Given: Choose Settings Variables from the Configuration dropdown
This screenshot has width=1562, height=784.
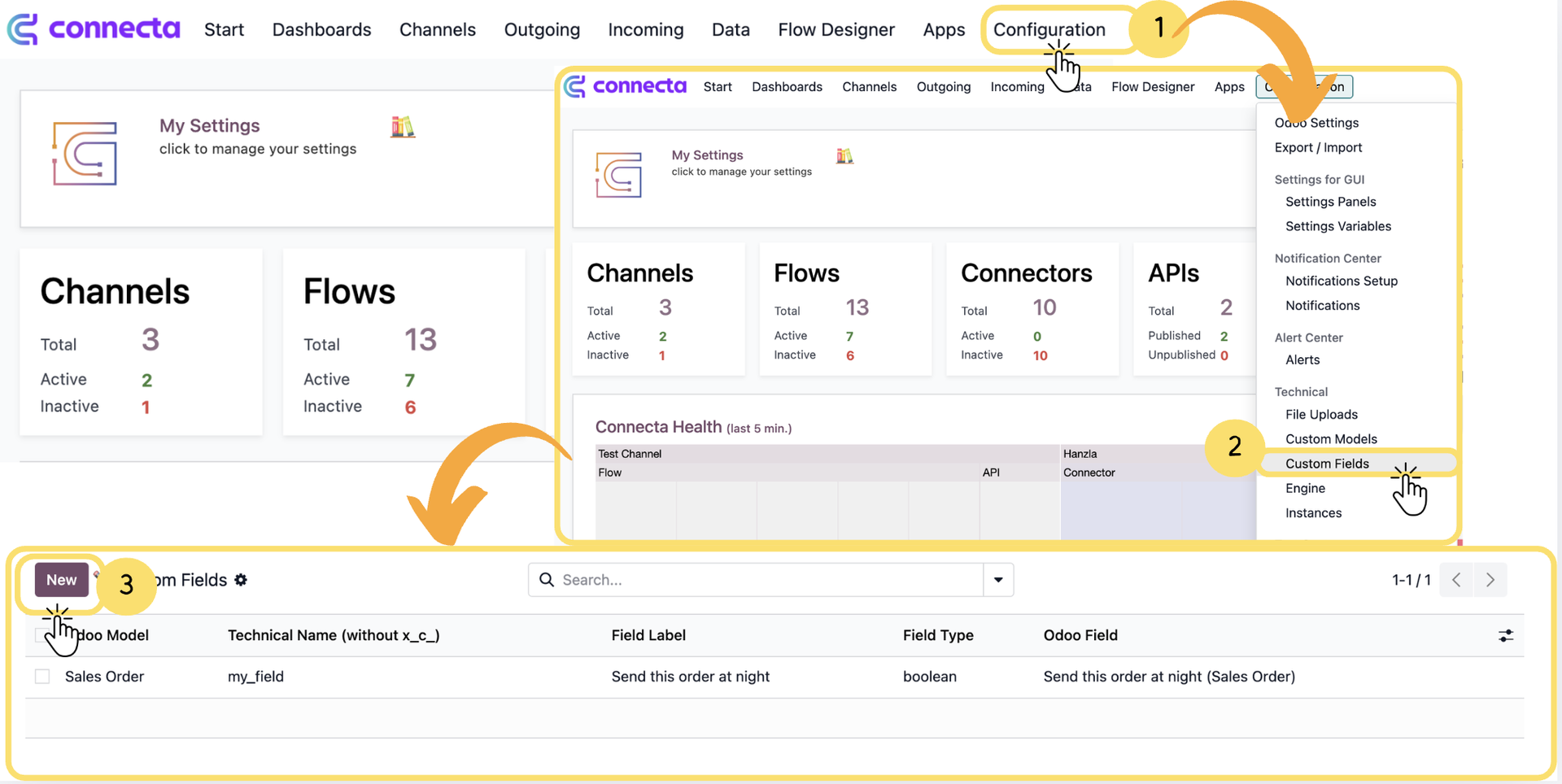Looking at the screenshot, I should tap(1338, 226).
